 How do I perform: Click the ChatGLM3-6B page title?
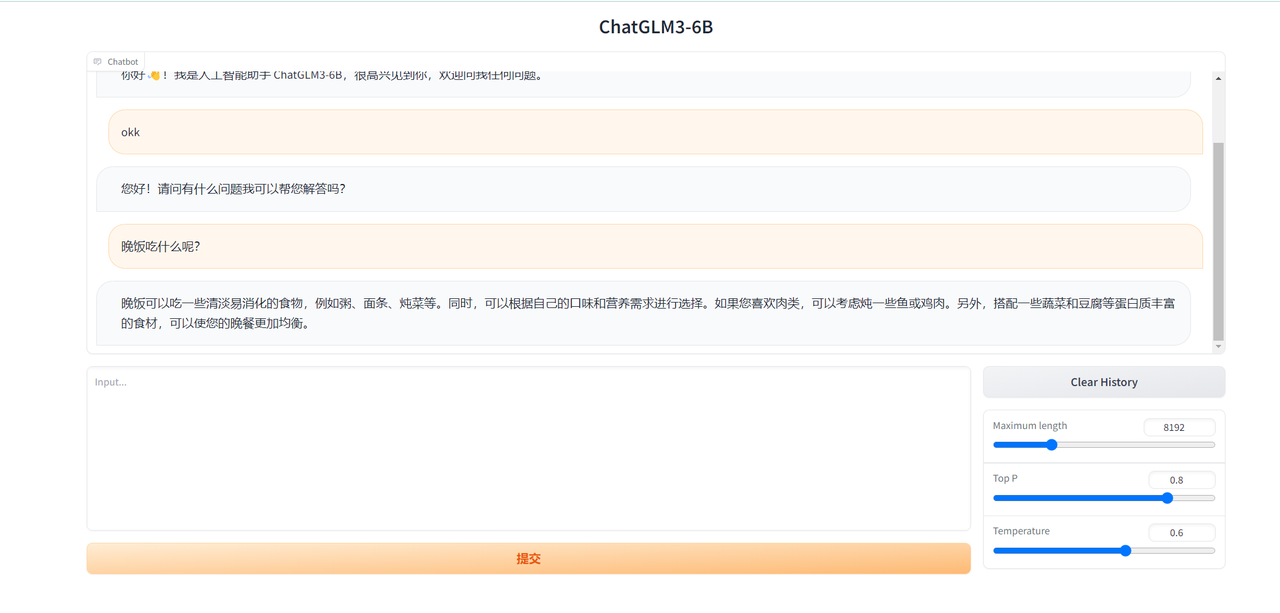pos(656,27)
